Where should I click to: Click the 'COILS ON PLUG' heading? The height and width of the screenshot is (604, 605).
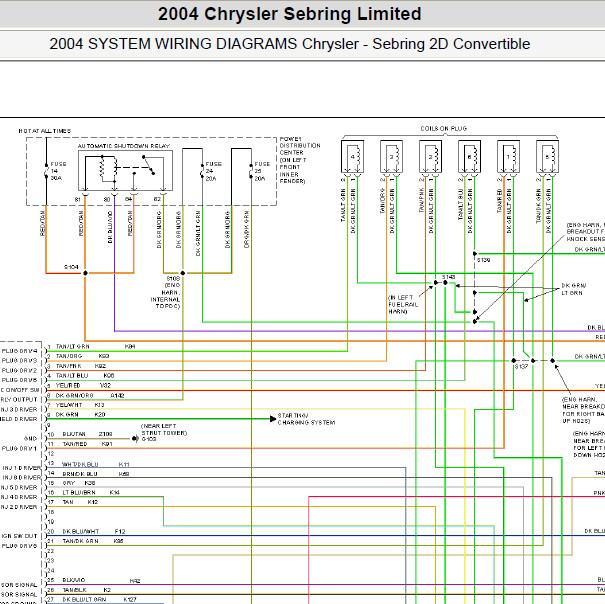click(443, 129)
